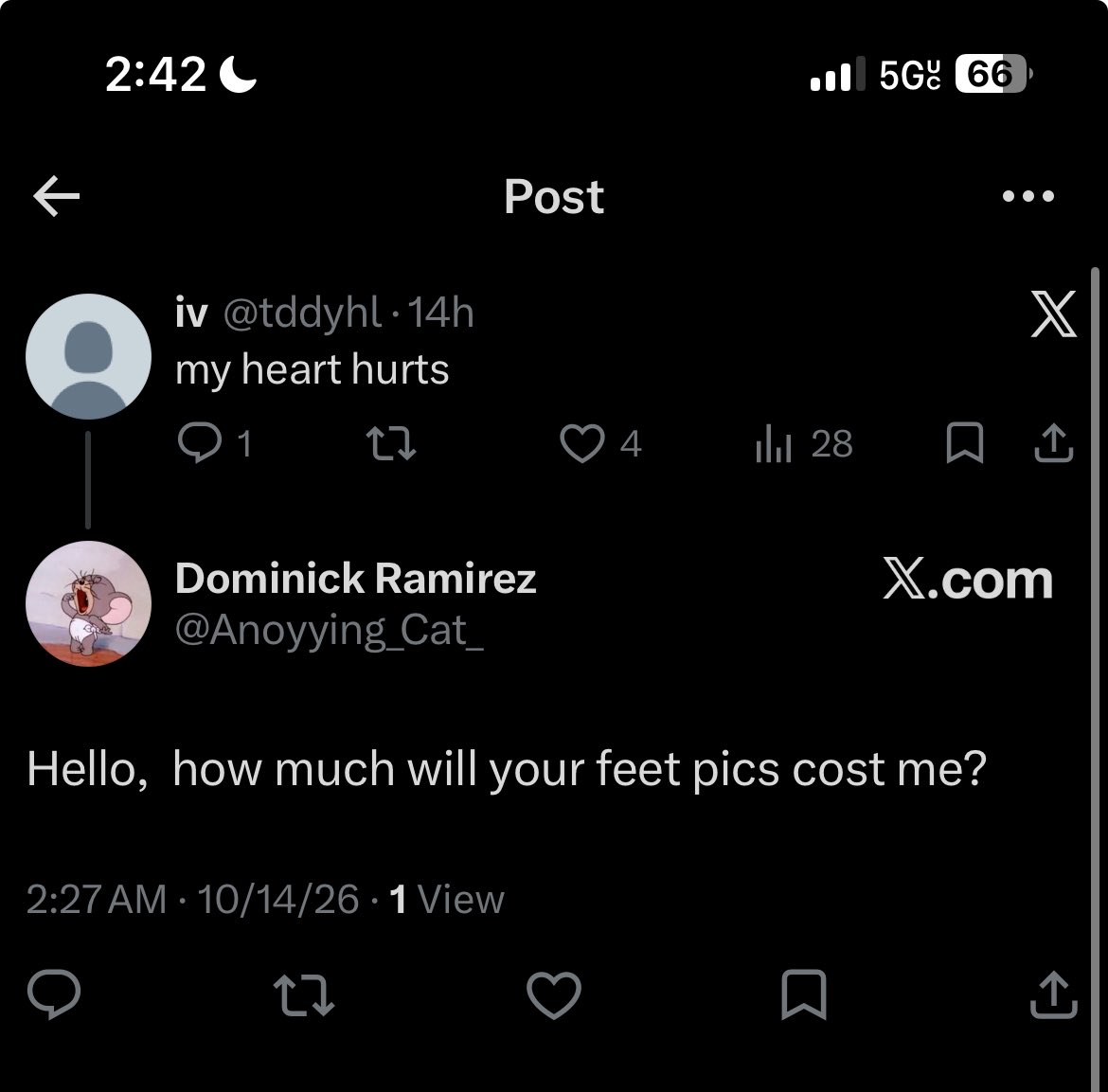Tap the X.com label
Image resolution: width=1108 pixels, height=1092 pixels.
coord(968,580)
